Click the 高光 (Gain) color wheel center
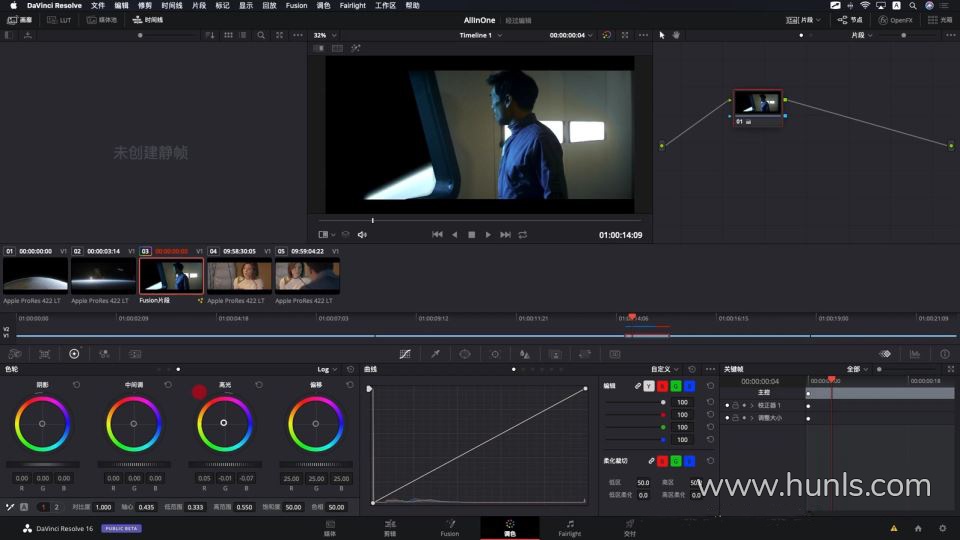The width and height of the screenshot is (960, 540). 224,423
